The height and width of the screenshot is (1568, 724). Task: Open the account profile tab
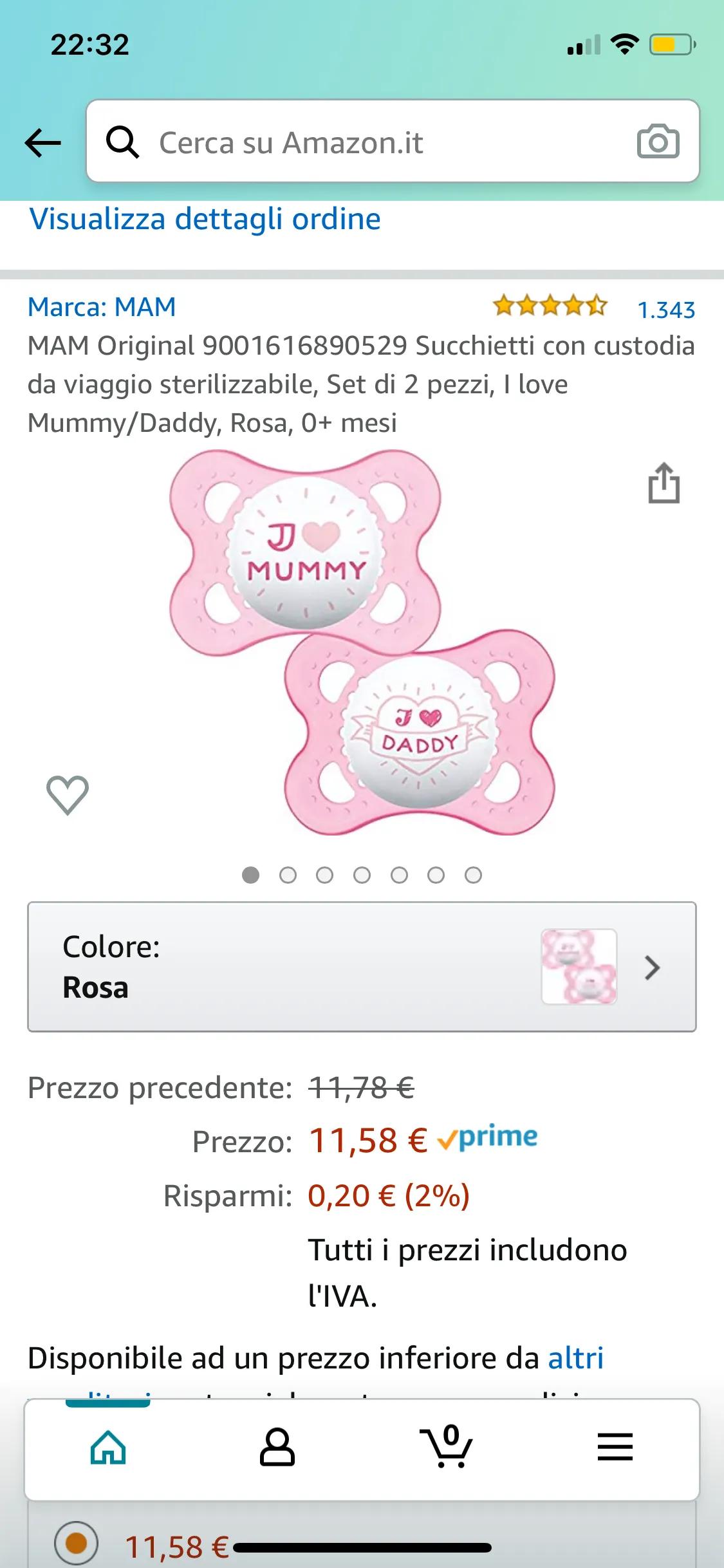pyautogui.click(x=277, y=1448)
